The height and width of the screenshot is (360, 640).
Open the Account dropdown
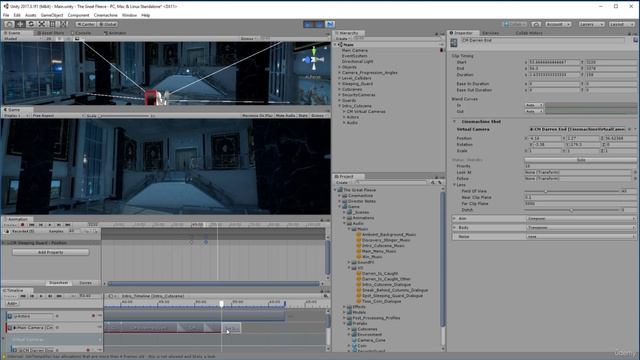point(558,24)
